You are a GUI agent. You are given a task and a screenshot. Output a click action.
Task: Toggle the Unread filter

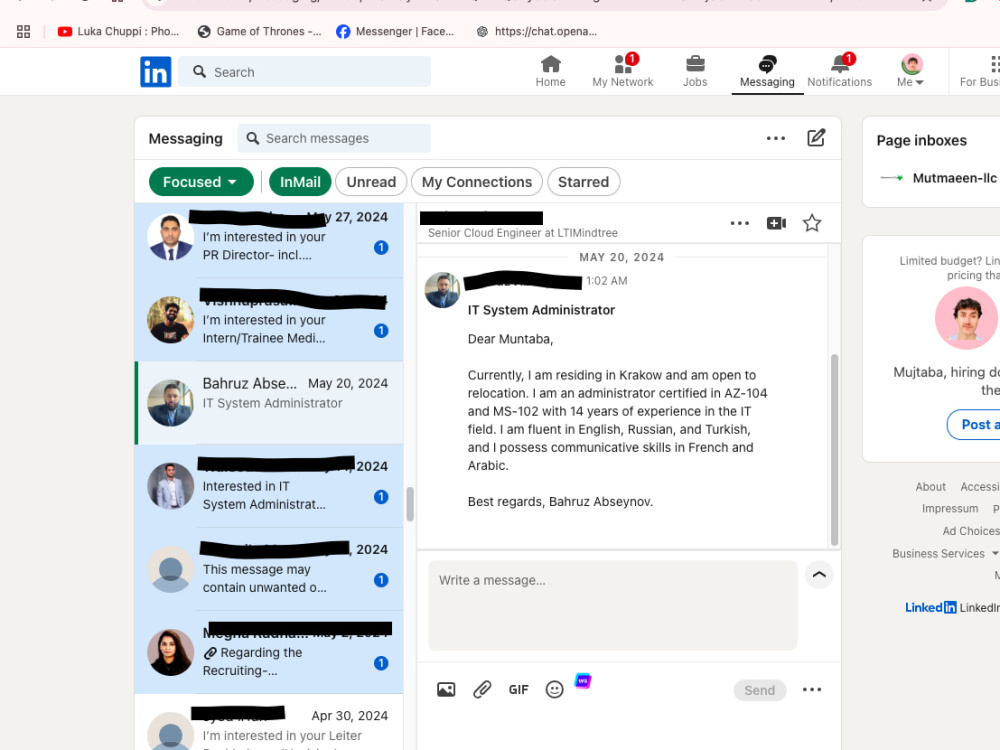pyautogui.click(x=371, y=182)
